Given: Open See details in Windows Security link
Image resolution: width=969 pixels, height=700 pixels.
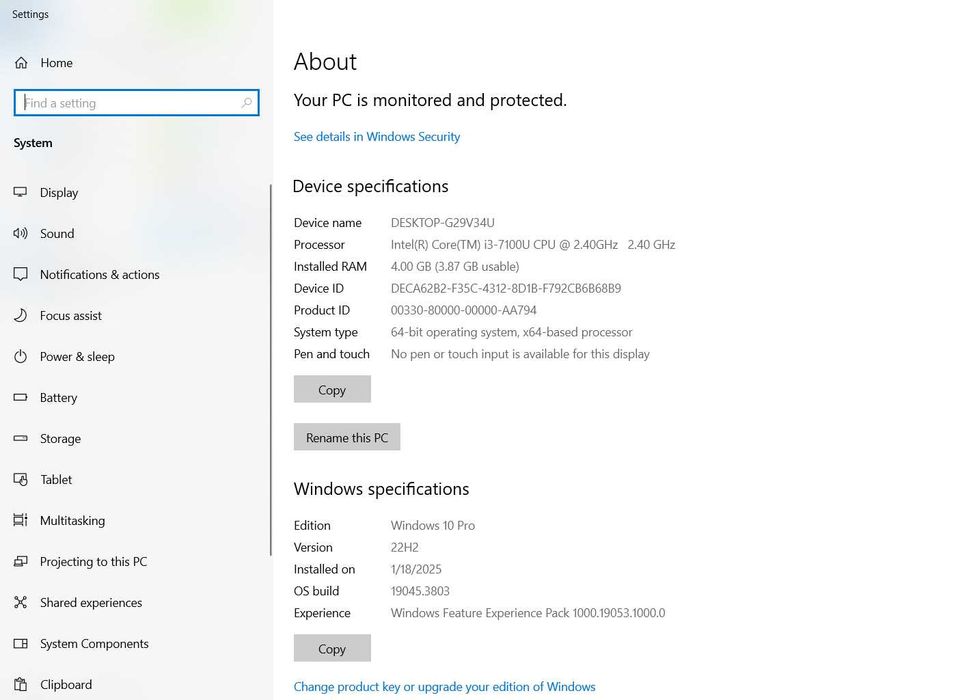Looking at the screenshot, I should click(x=376, y=137).
